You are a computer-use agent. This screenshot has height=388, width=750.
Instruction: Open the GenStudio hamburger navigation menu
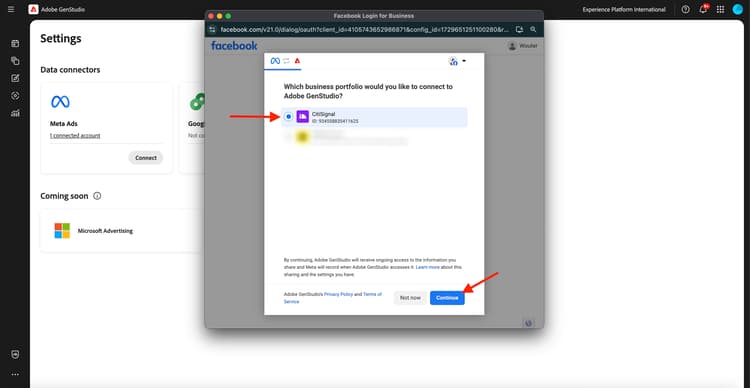(11, 9)
